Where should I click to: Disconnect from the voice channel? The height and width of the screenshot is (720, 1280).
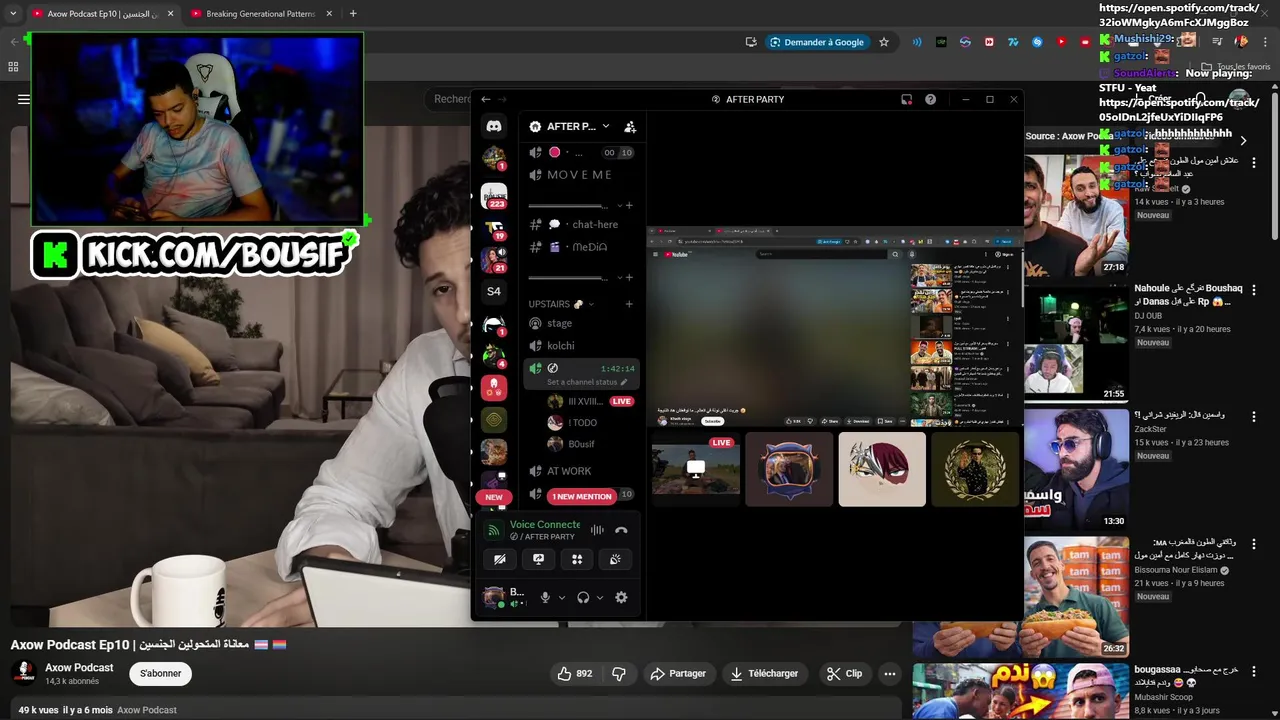tap(621, 530)
